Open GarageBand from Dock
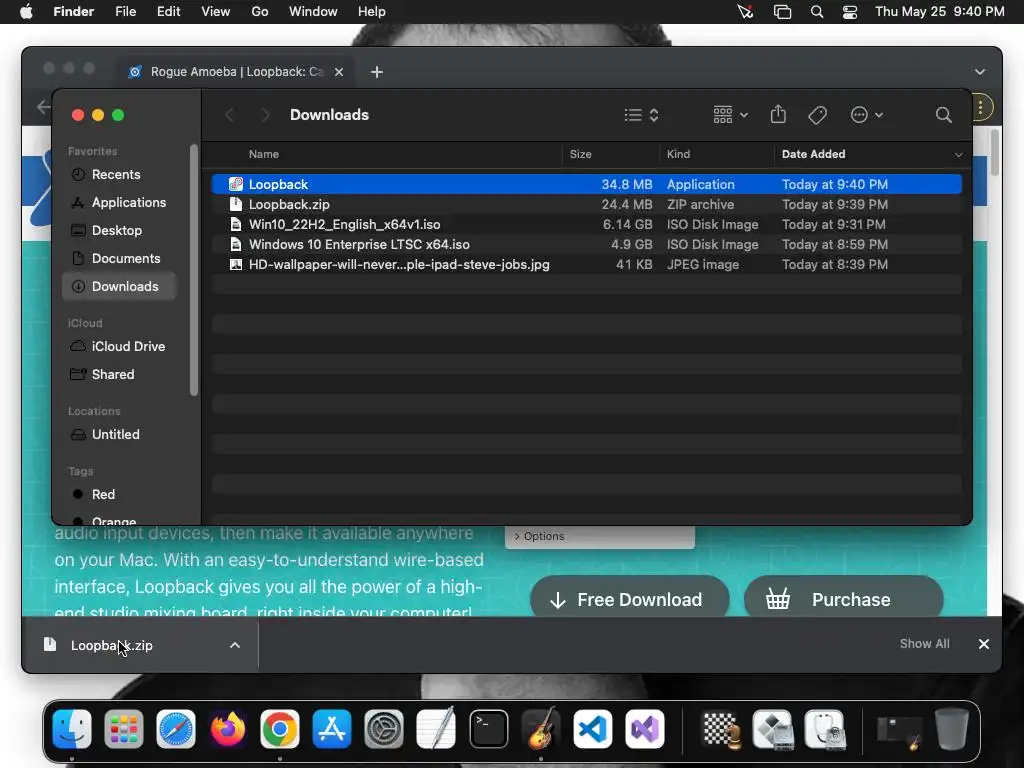Image resolution: width=1024 pixels, height=768 pixels. click(x=541, y=729)
